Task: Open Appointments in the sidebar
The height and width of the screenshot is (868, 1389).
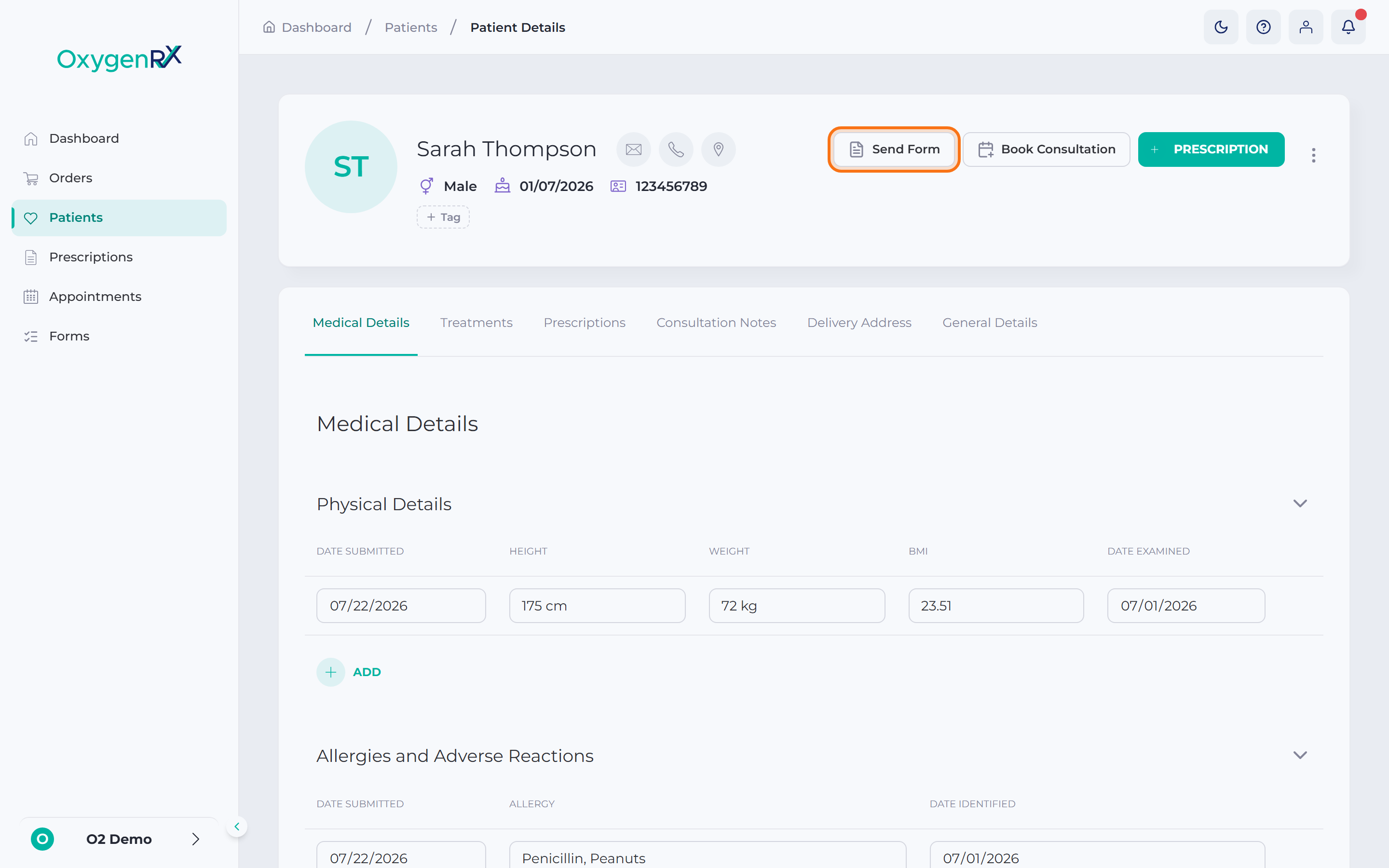Action: (x=119, y=297)
